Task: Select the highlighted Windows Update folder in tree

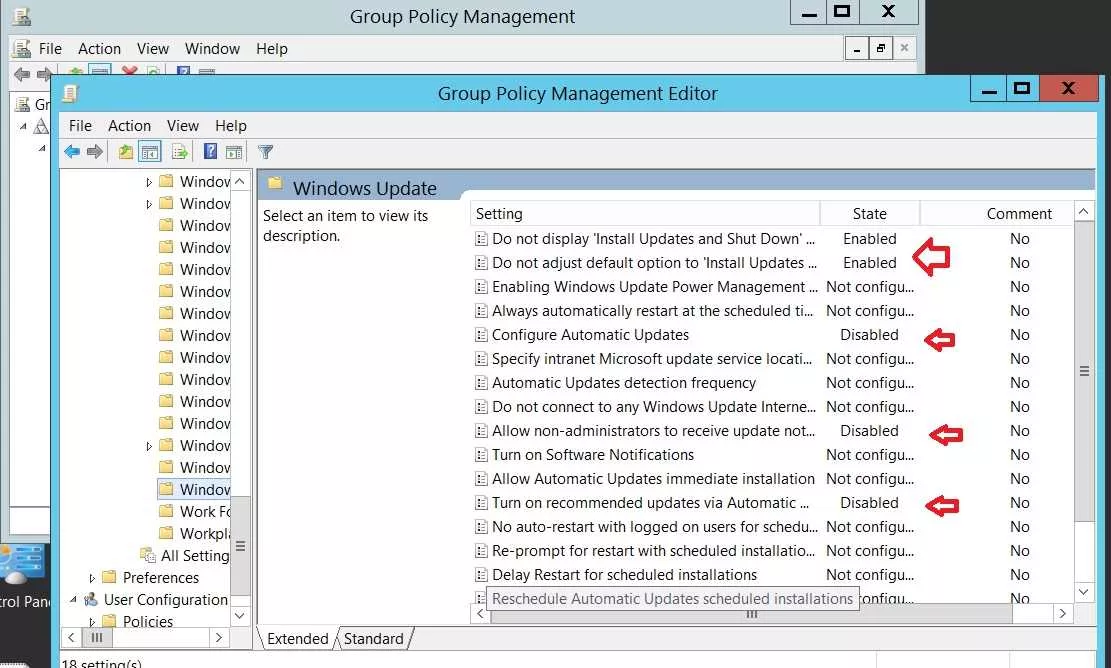Action: click(194, 489)
